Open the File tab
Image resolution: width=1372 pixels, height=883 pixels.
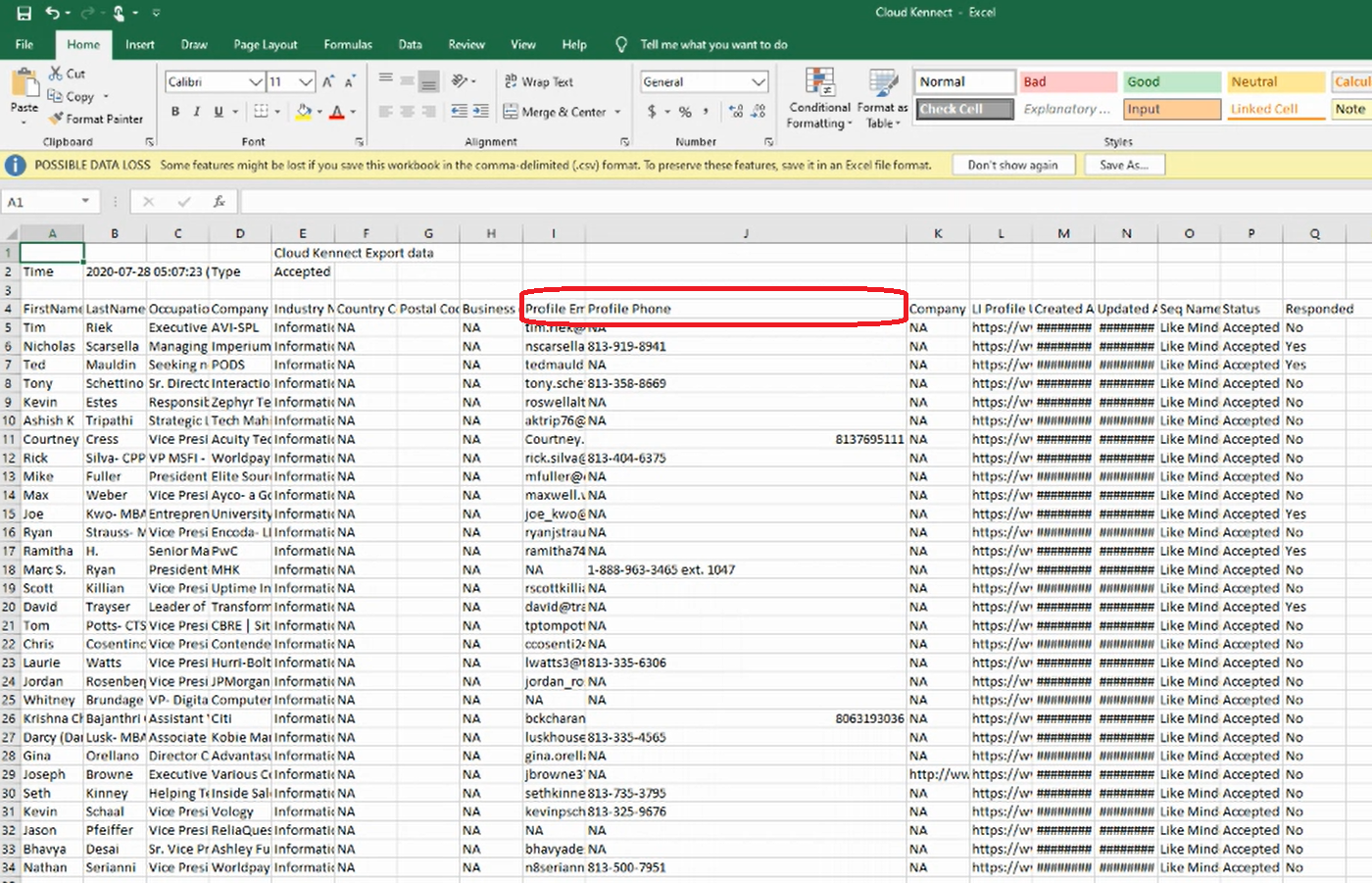point(24,44)
